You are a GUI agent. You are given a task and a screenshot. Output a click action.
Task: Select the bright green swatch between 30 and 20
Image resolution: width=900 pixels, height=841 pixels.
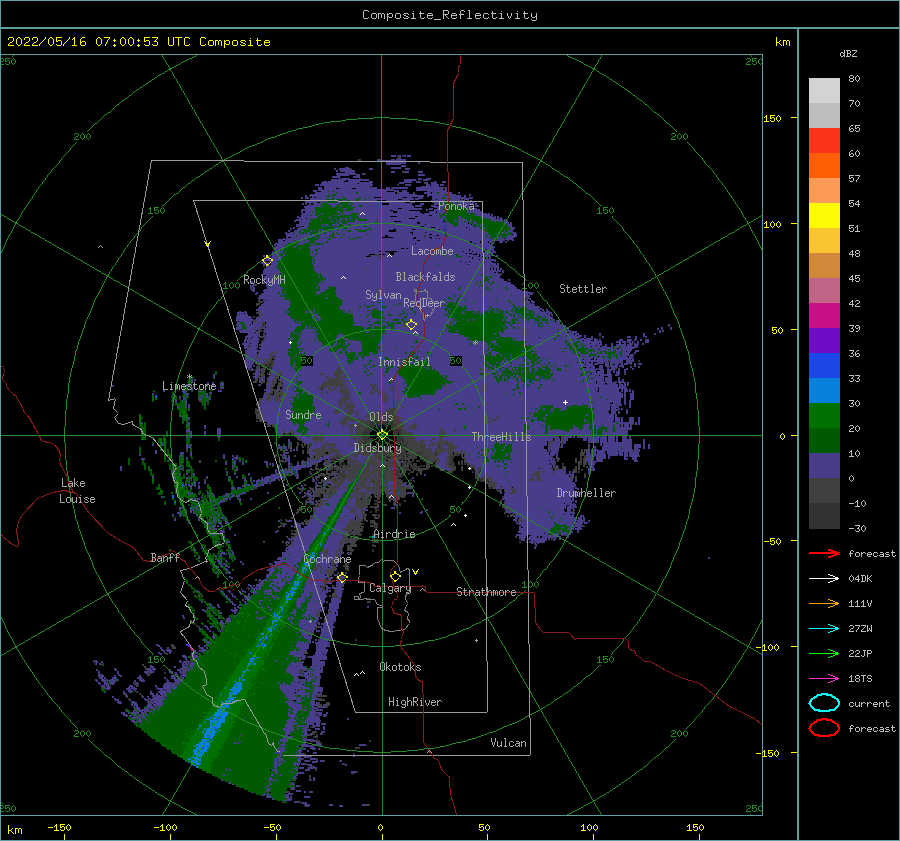(x=824, y=416)
